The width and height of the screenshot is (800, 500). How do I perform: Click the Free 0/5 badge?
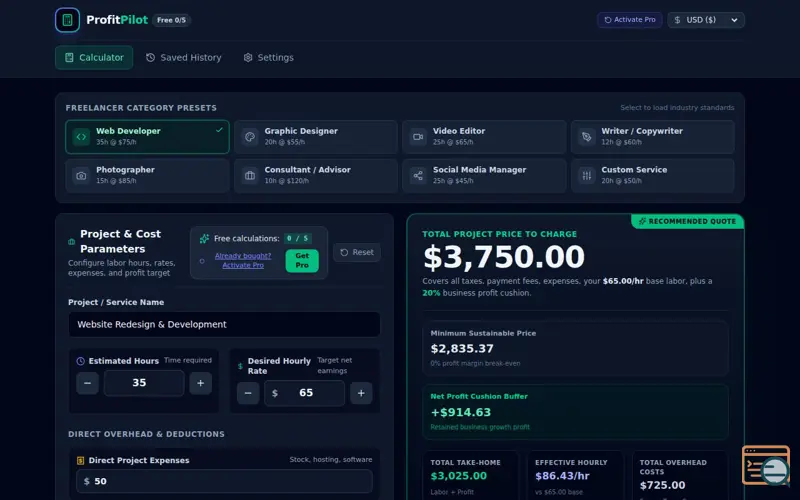click(171, 20)
